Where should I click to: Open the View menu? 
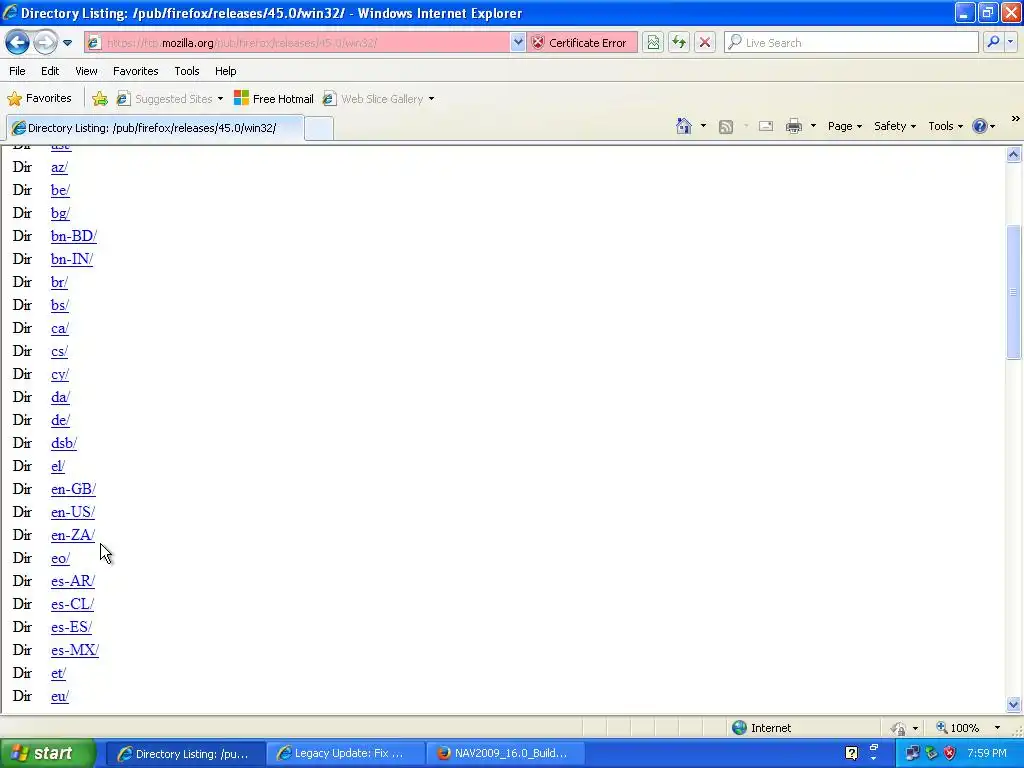[86, 71]
